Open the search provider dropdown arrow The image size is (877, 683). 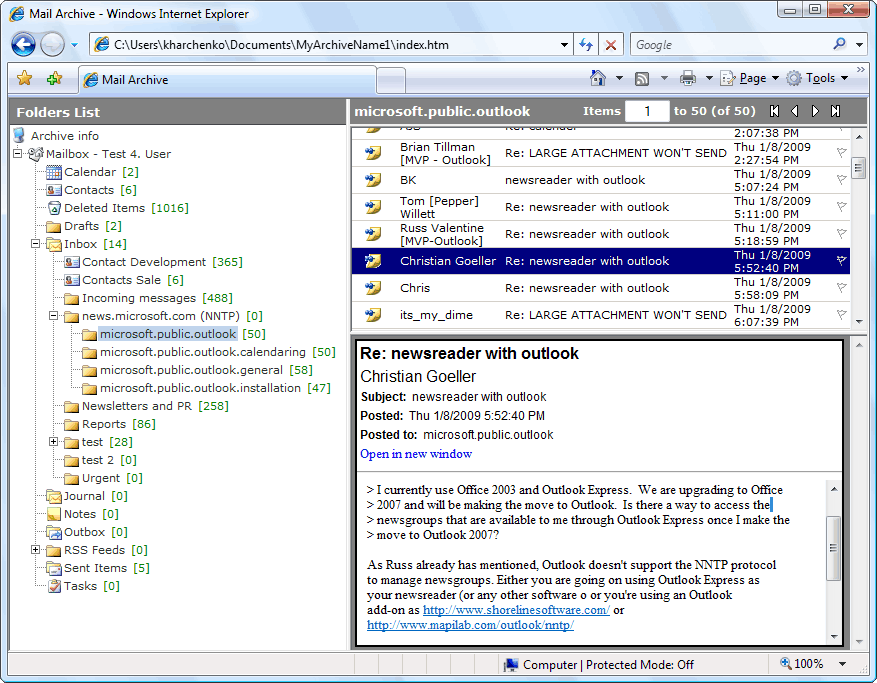point(860,45)
